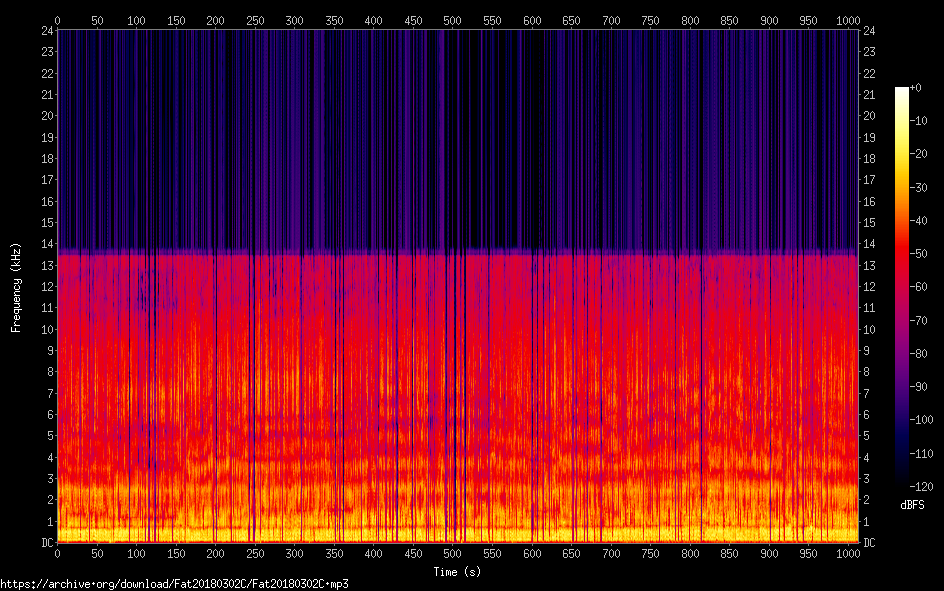Image resolution: width=944 pixels, height=591 pixels.
Task: Select the "+0" color scale label
Action: click(915, 88)
